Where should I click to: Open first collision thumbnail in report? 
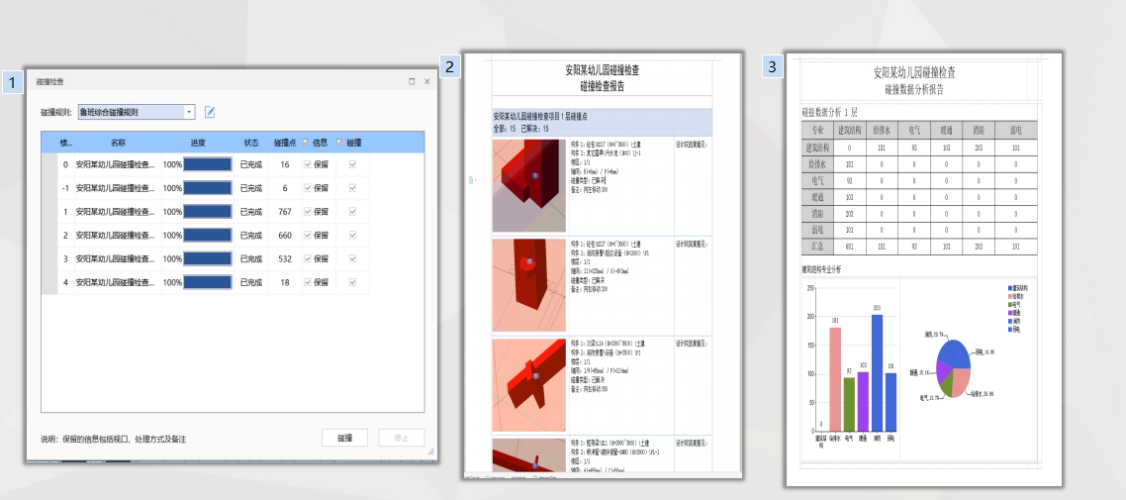529,186
